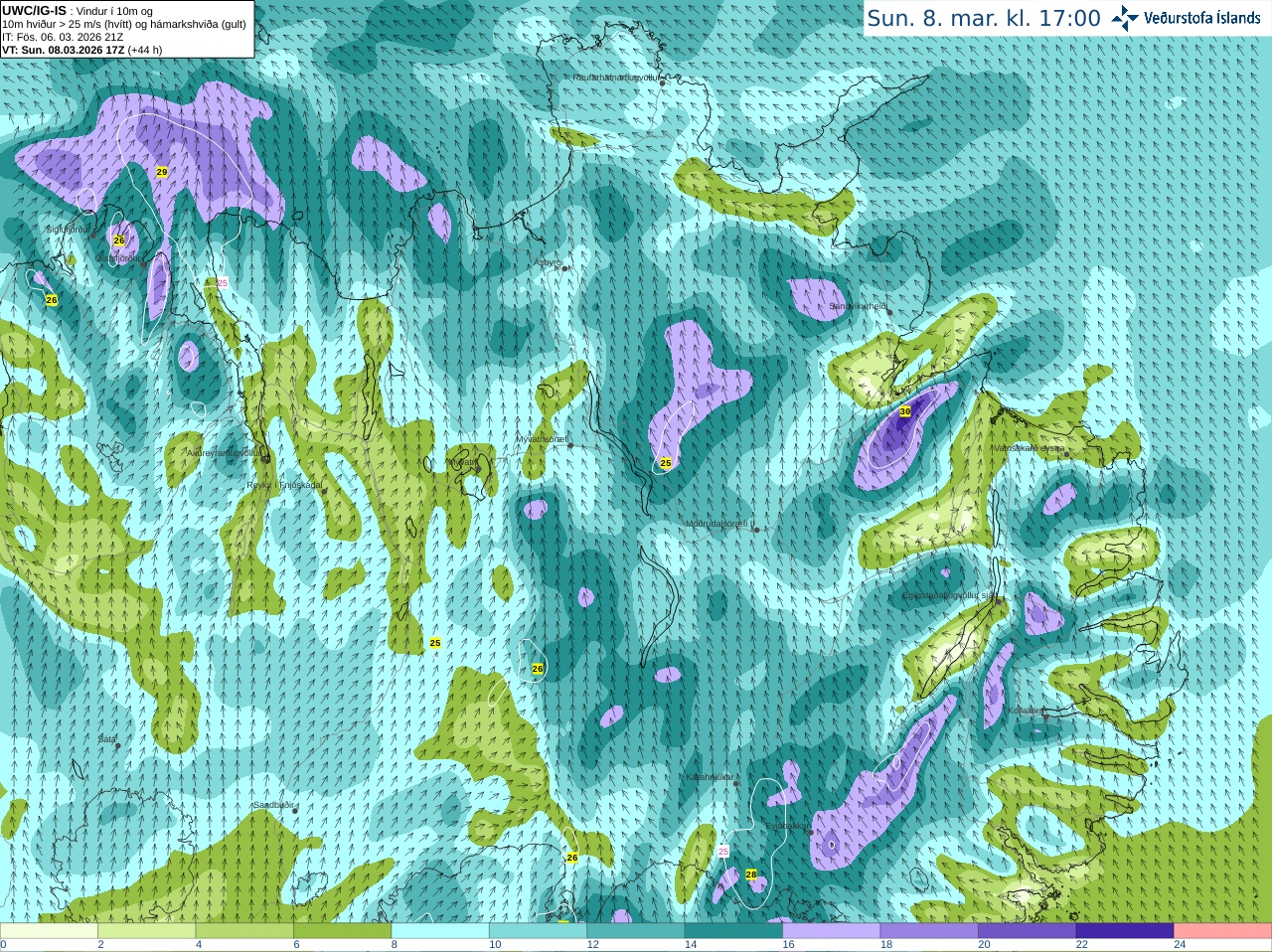Click the 12–14 m/s teal legend swatch
The image size is (1272, 952).
click(636, 931)
